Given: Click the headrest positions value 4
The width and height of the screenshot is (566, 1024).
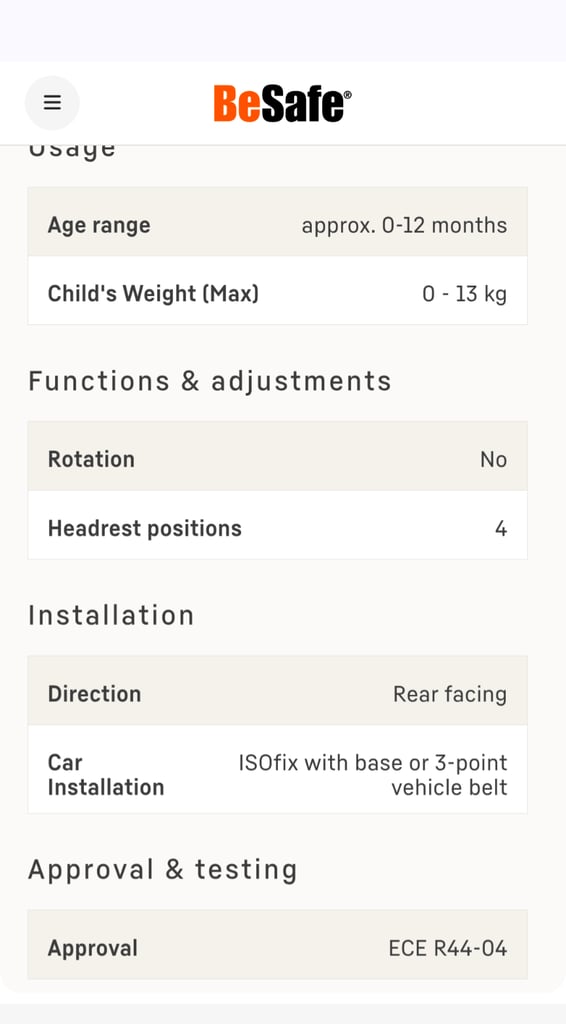Looking at the screenshot, I should (501, 528).
